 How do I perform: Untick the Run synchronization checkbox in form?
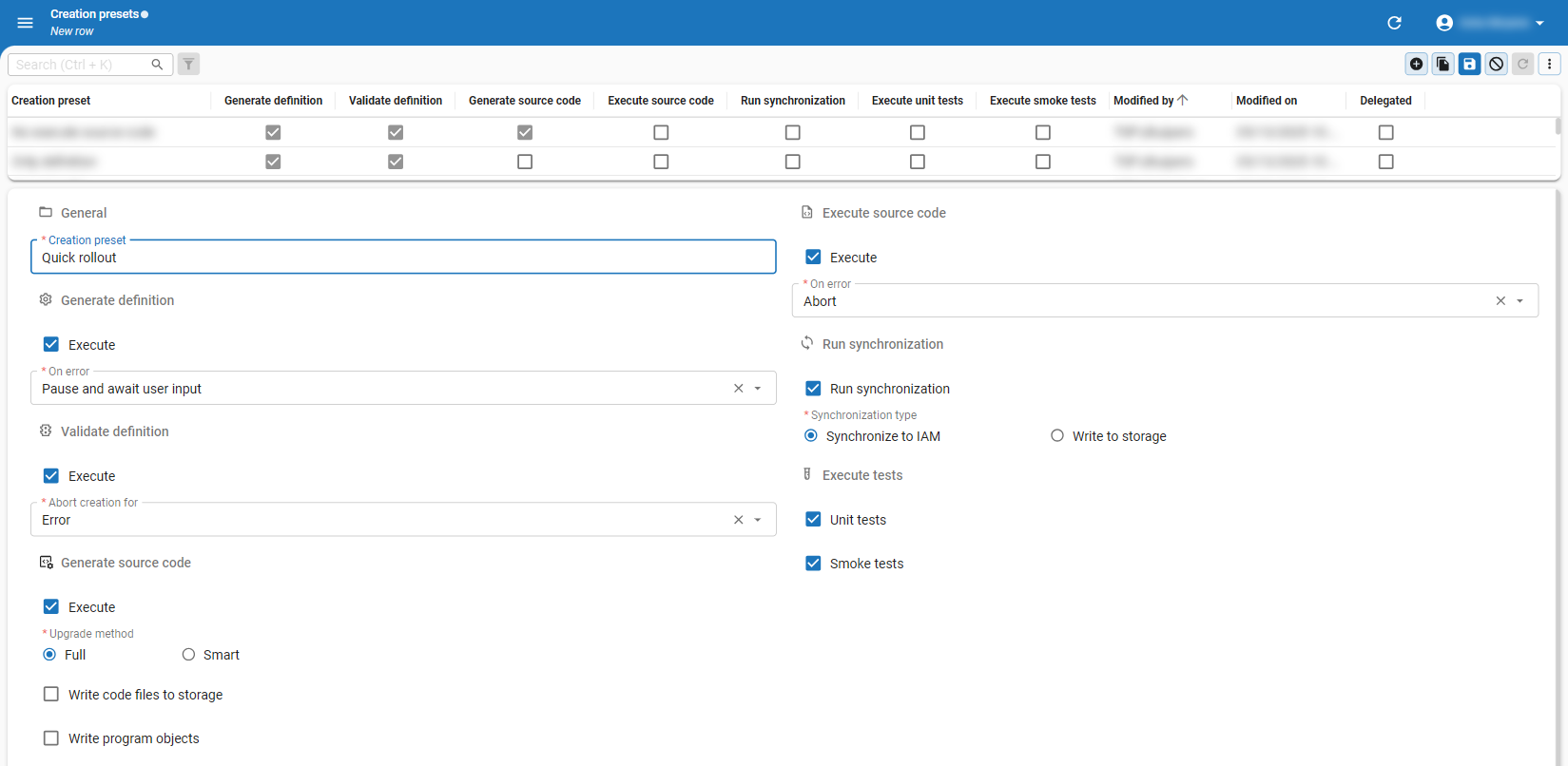click(x=813, y=388)
